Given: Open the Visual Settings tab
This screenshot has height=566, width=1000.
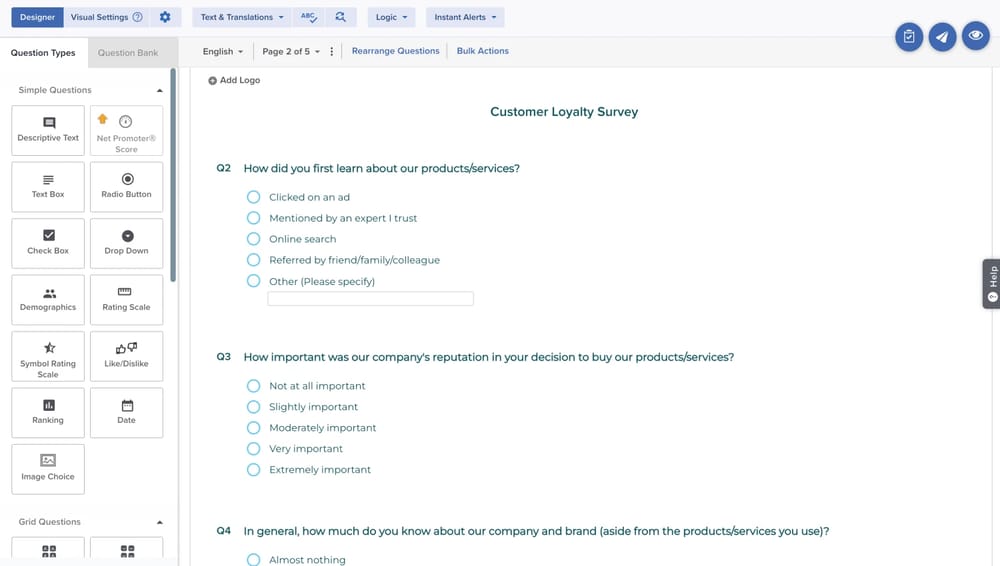Looking at the screenshot, I should tap(106, 17).
